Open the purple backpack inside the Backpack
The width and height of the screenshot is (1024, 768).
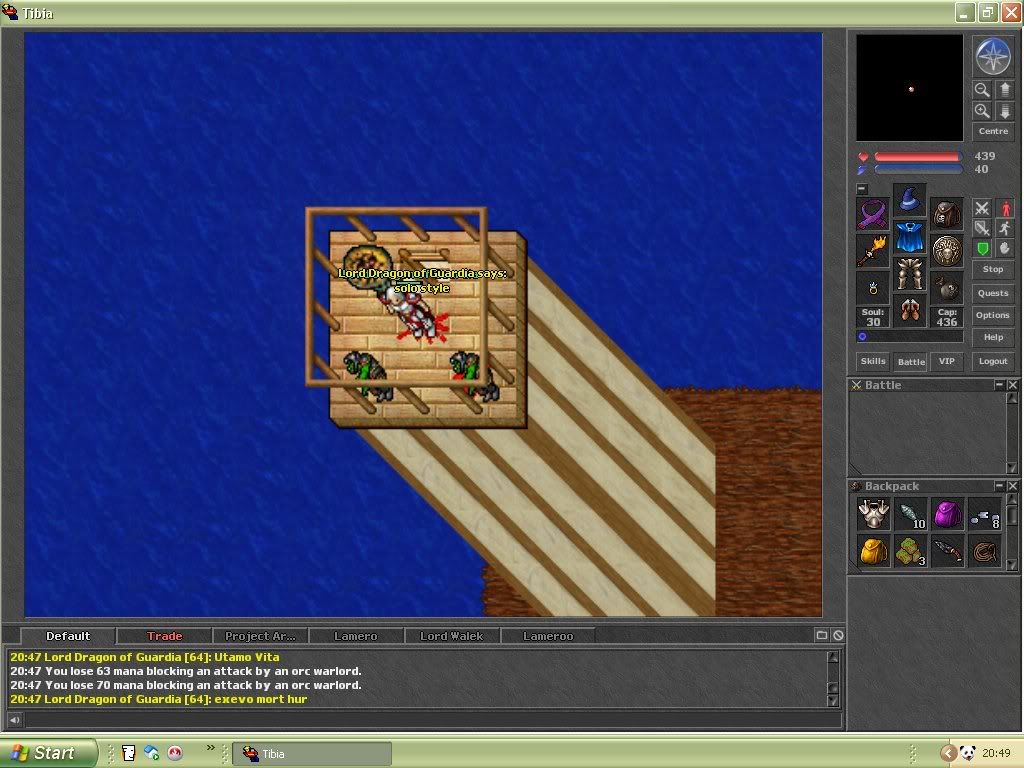(947, 514)
